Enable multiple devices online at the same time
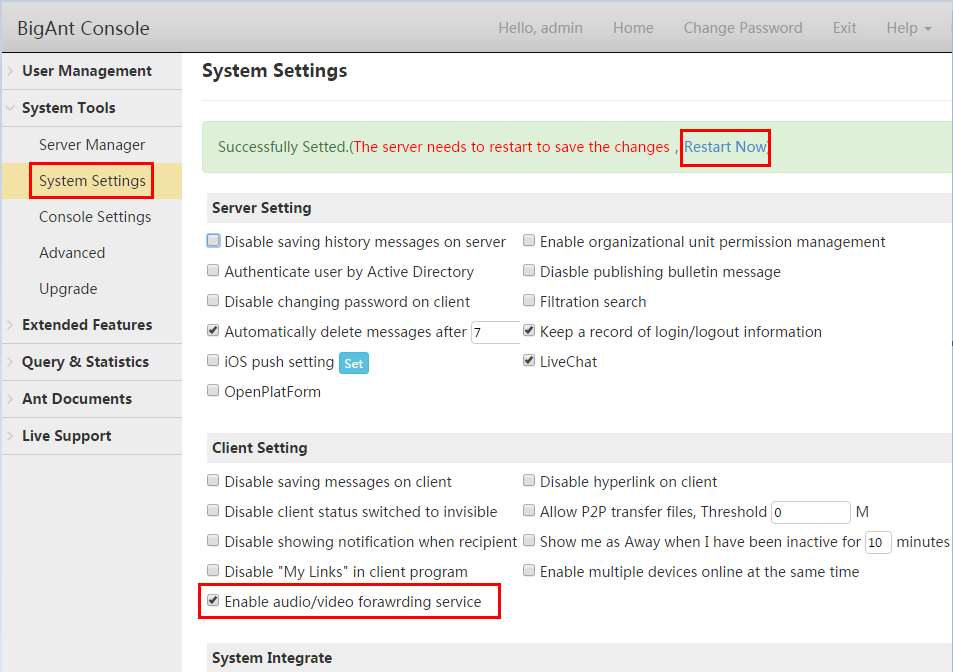953x672 pixels. [529, 571]
